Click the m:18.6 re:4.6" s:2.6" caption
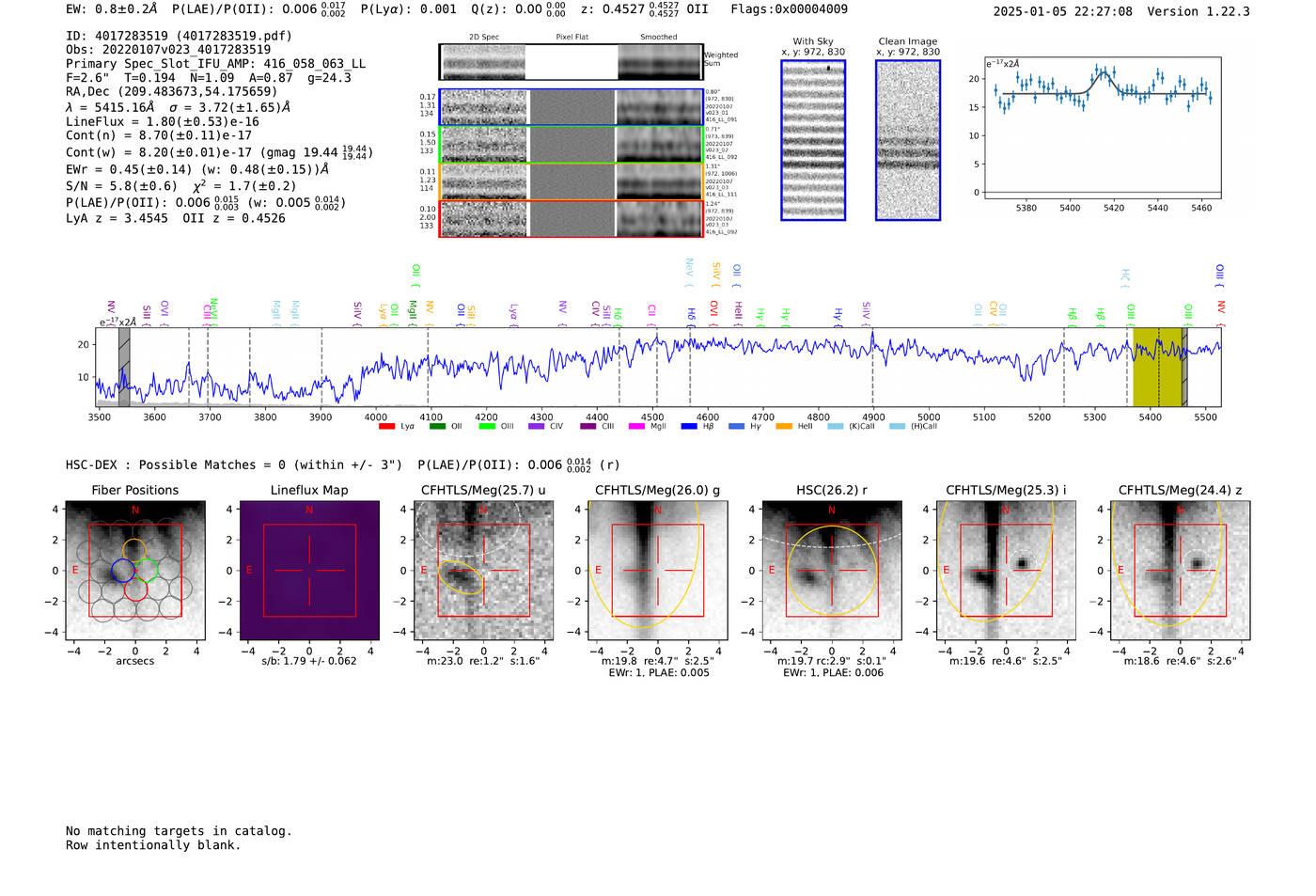Image resolution: width=1316 pixels, height=896 pixels. 1181,661
